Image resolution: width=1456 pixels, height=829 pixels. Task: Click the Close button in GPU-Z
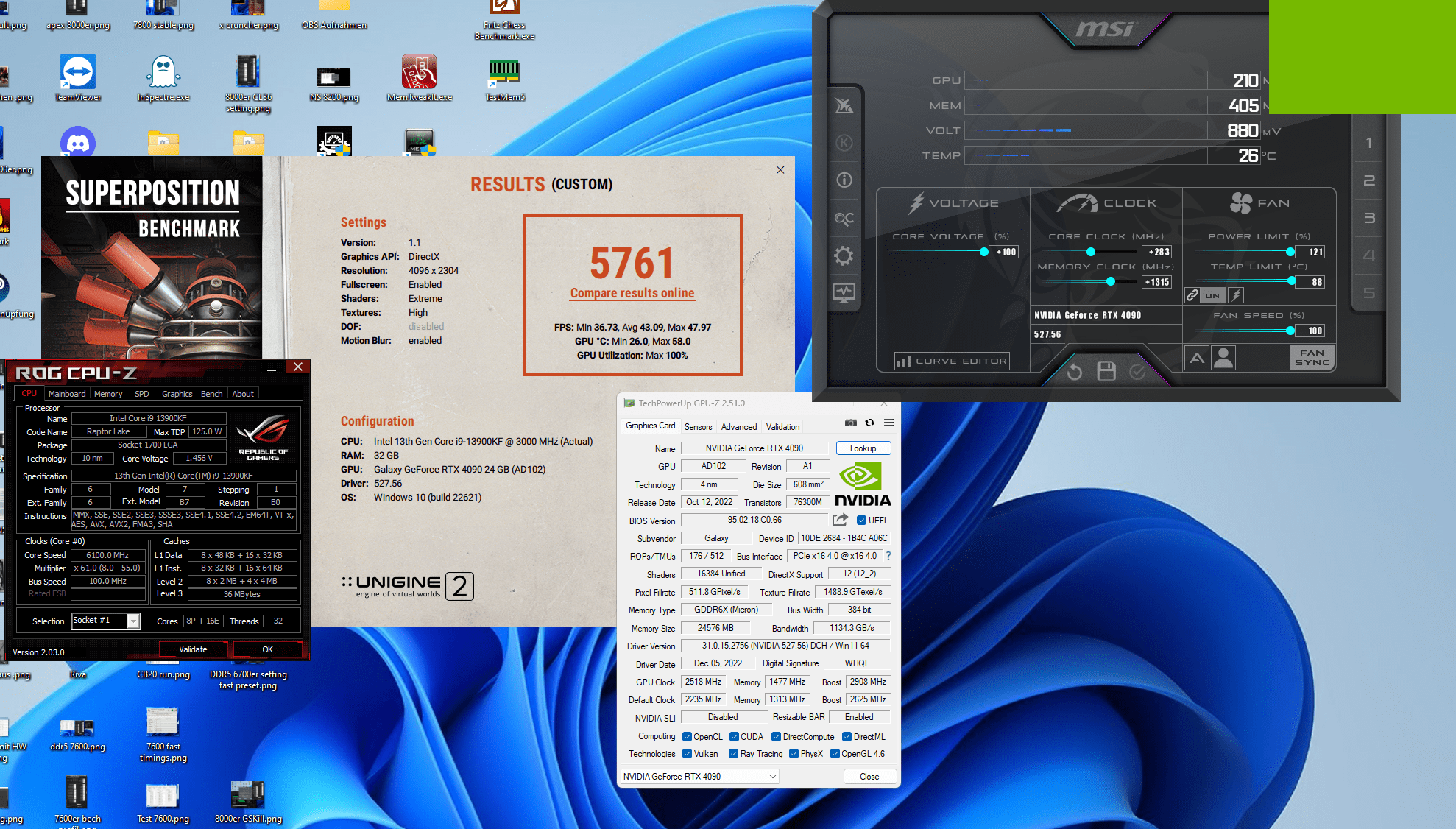(x=869, y=777)
